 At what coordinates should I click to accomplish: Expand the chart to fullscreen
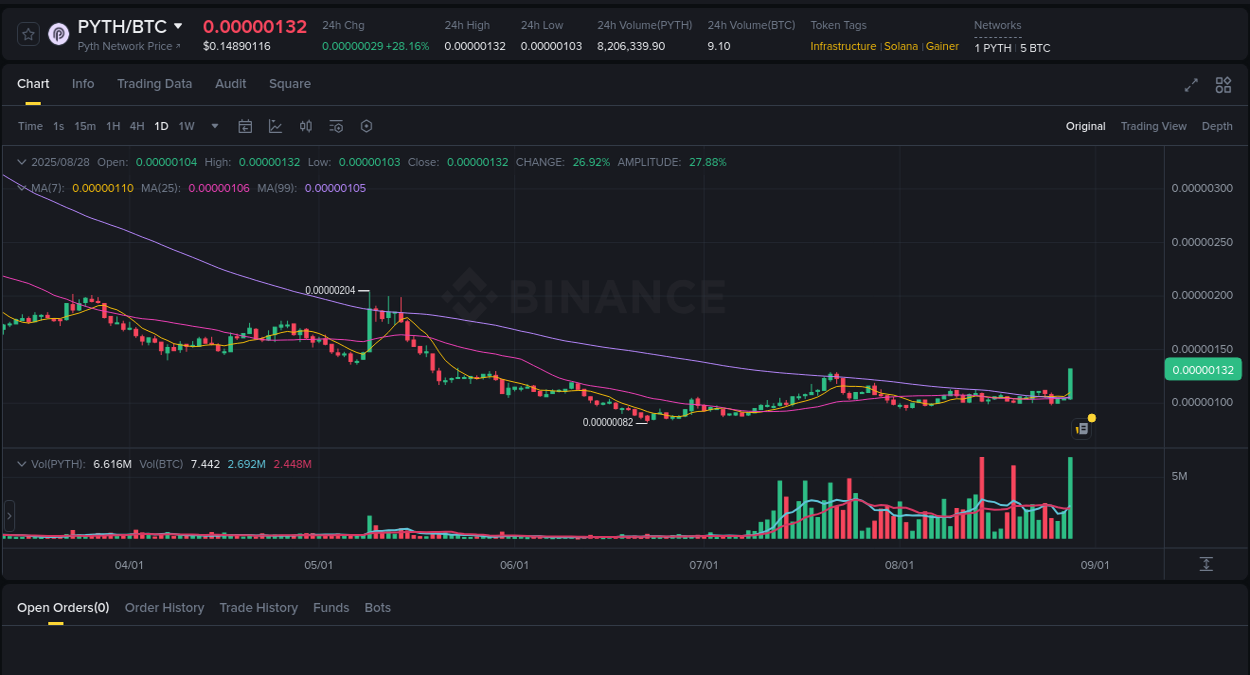(x=1191, y=86)
